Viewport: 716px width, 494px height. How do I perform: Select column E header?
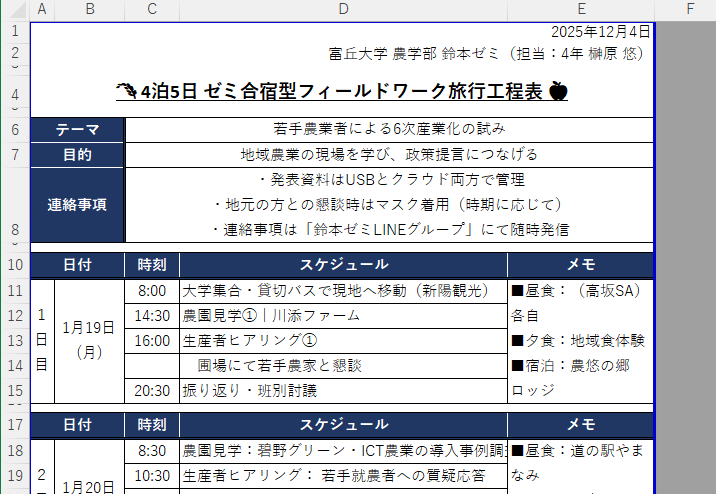[581, 9]
